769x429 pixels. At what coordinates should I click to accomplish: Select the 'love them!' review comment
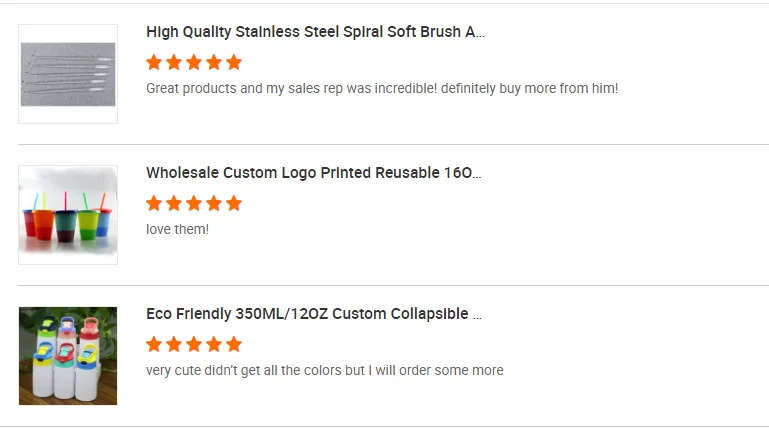pyautogui.click(x=177, y=229)
